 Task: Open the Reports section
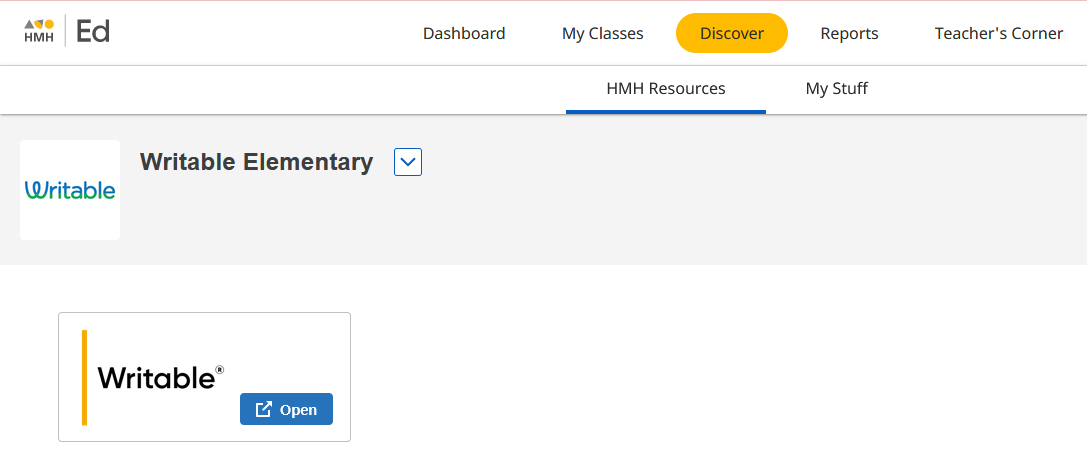(849, 33)
